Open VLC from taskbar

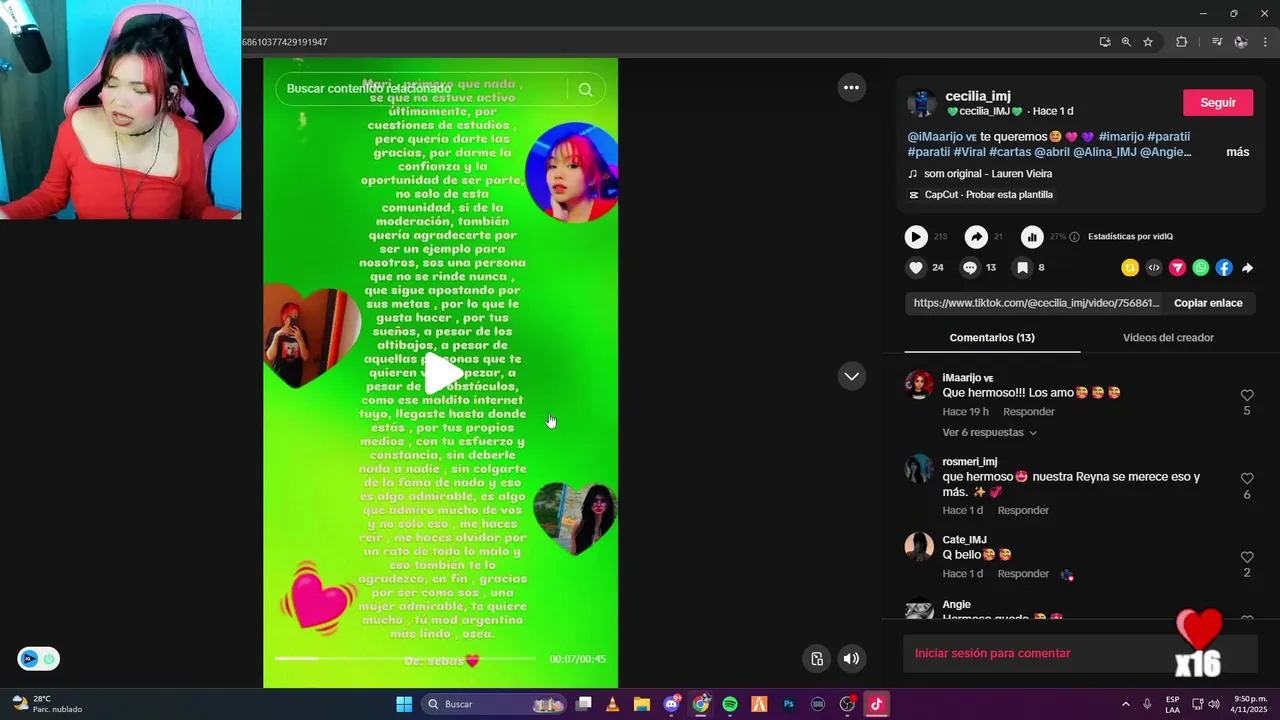point(612,704)
